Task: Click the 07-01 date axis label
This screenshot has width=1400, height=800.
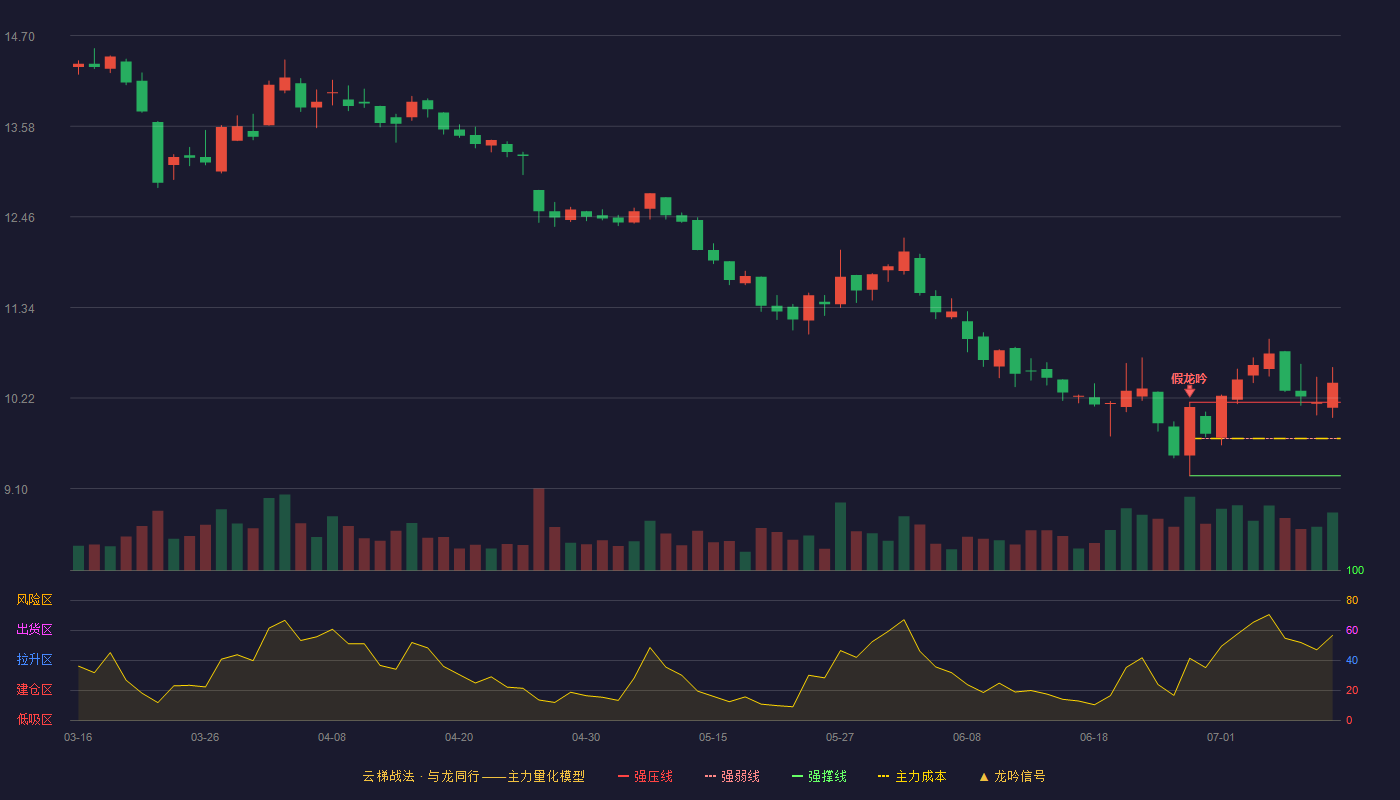Action: 1221,737
